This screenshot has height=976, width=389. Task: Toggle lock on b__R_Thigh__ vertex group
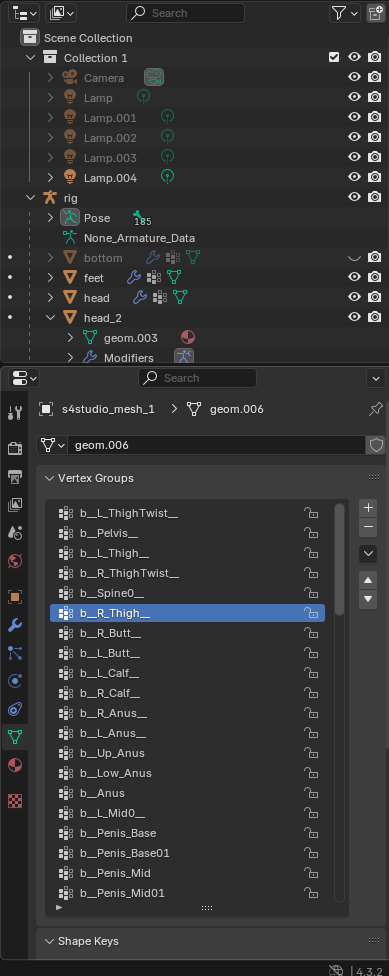[x=311, y=613]
